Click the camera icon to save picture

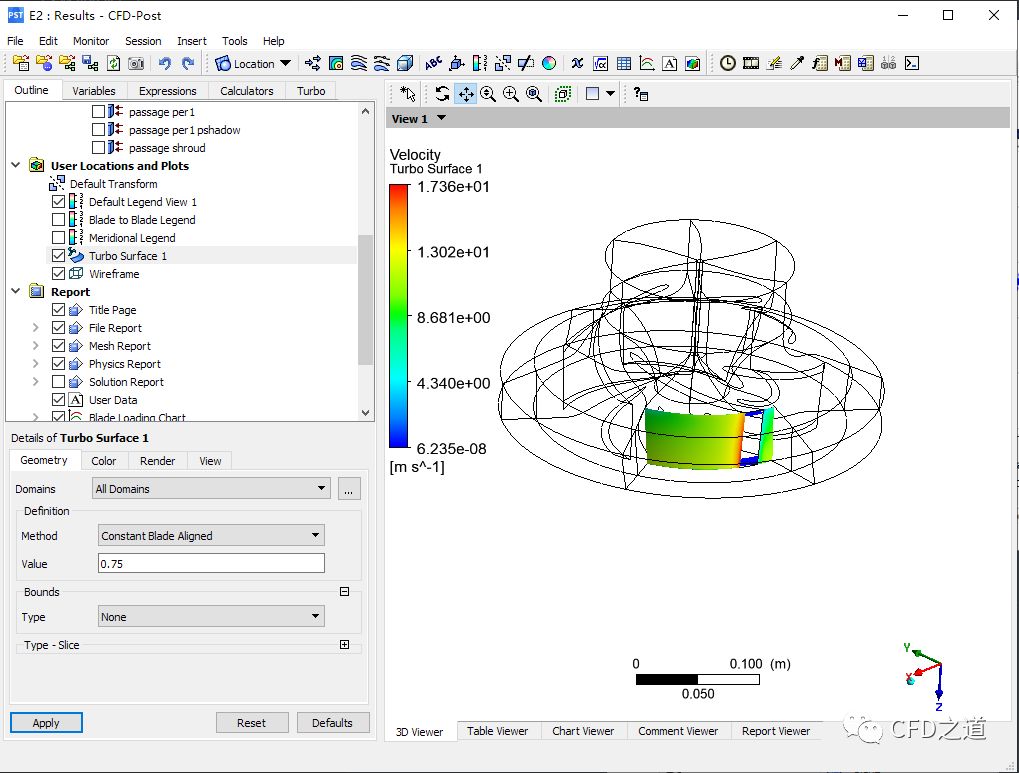click(x=136, y=63)
